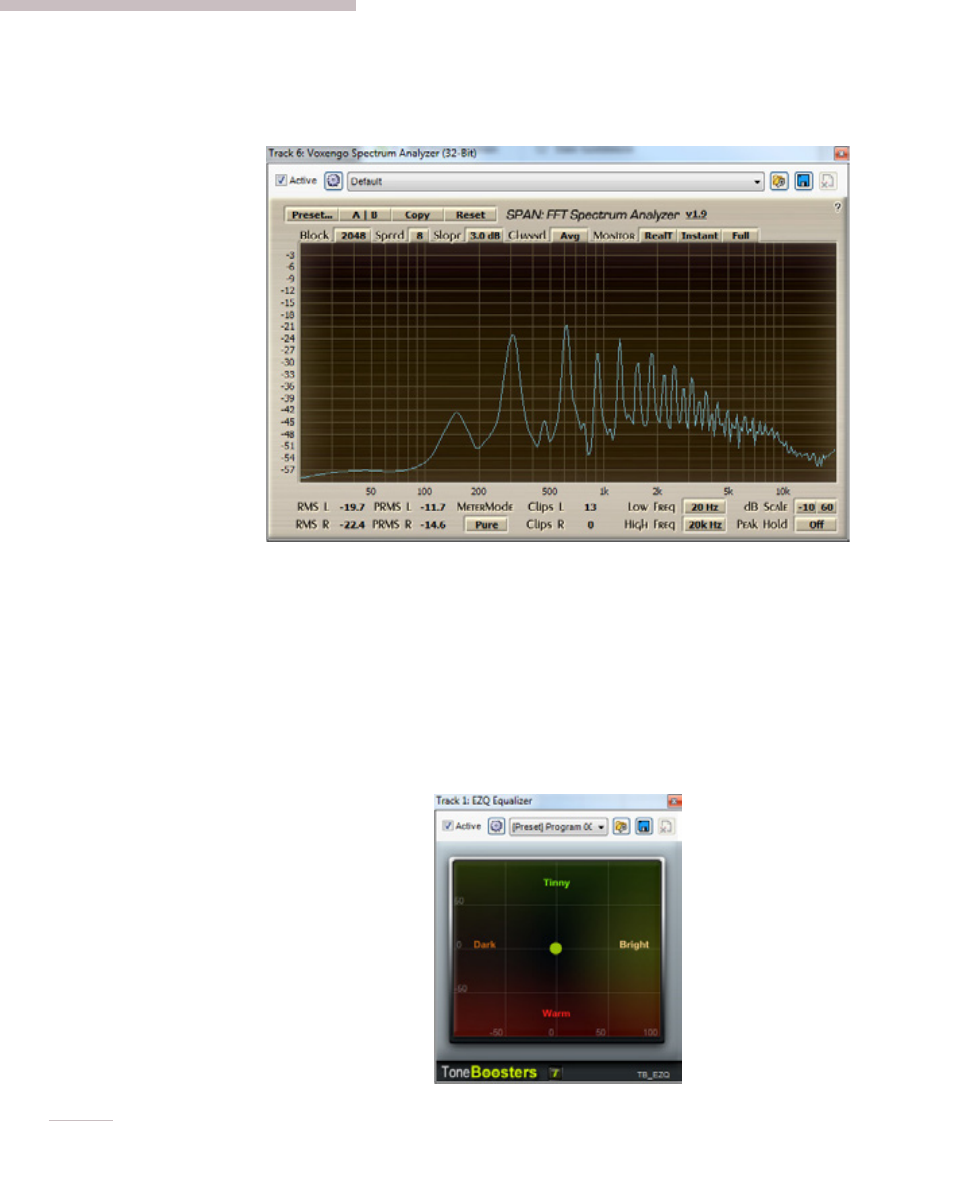Click the PRMS R value -14.6
The height and width of the screenshot is (1180, 954).
(x=433, y=525)
